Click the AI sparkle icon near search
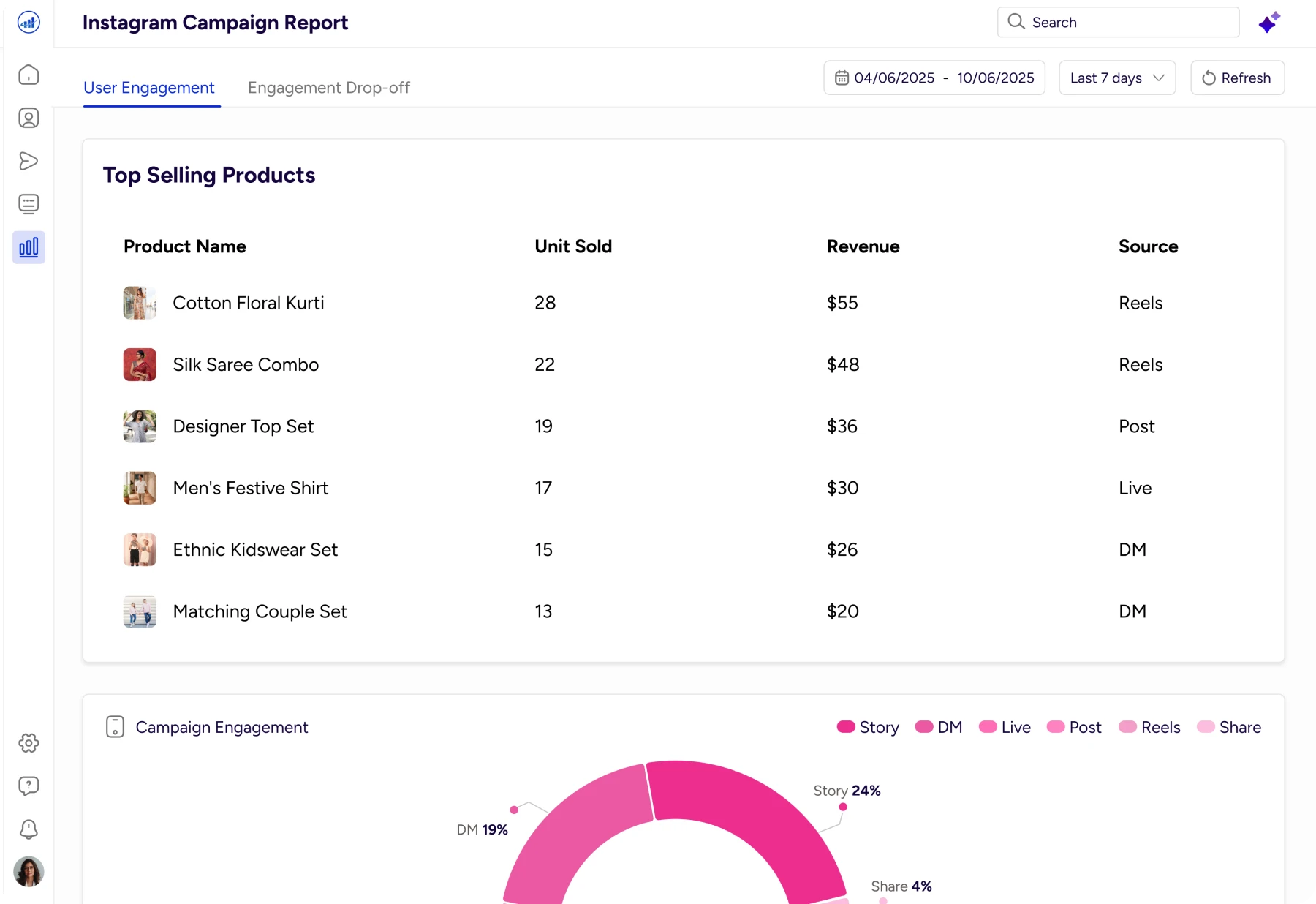This screenshot has height=904, width=1316. click(1269, 23)
